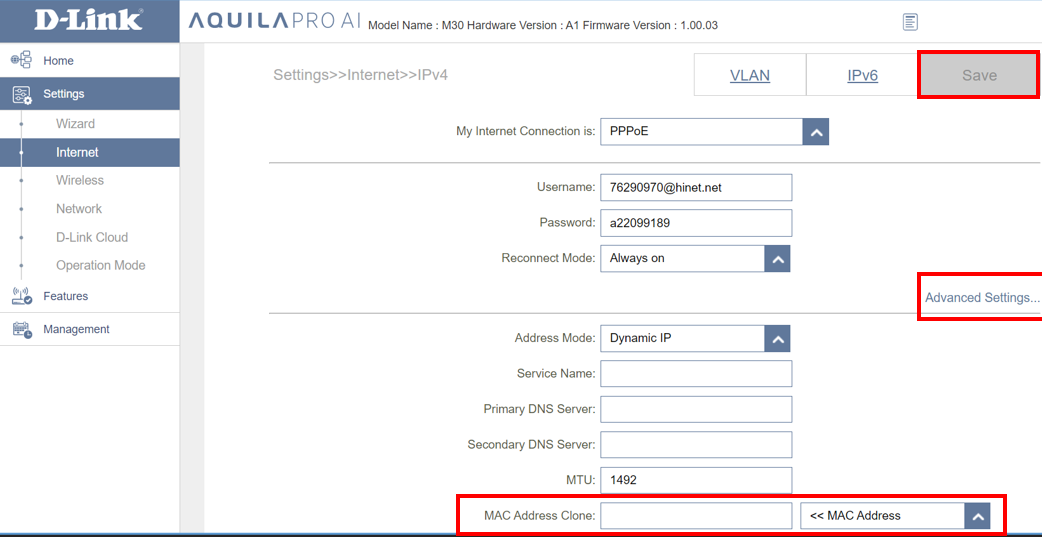1042x537 pixels.
Task: Click the Management sidebar icon
Action: pos(21,329)
